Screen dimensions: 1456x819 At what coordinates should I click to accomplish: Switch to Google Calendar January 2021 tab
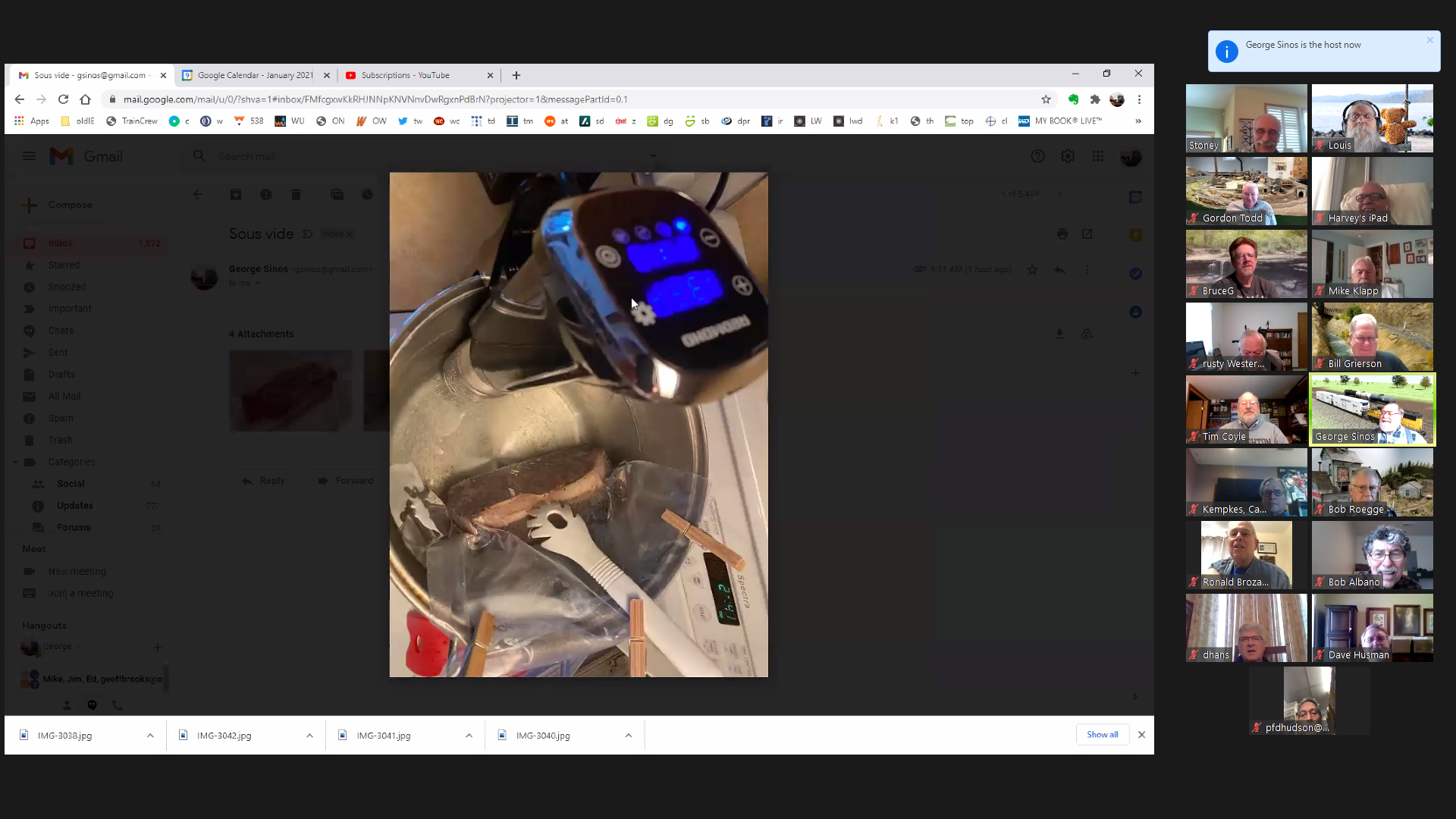point(255,75)
